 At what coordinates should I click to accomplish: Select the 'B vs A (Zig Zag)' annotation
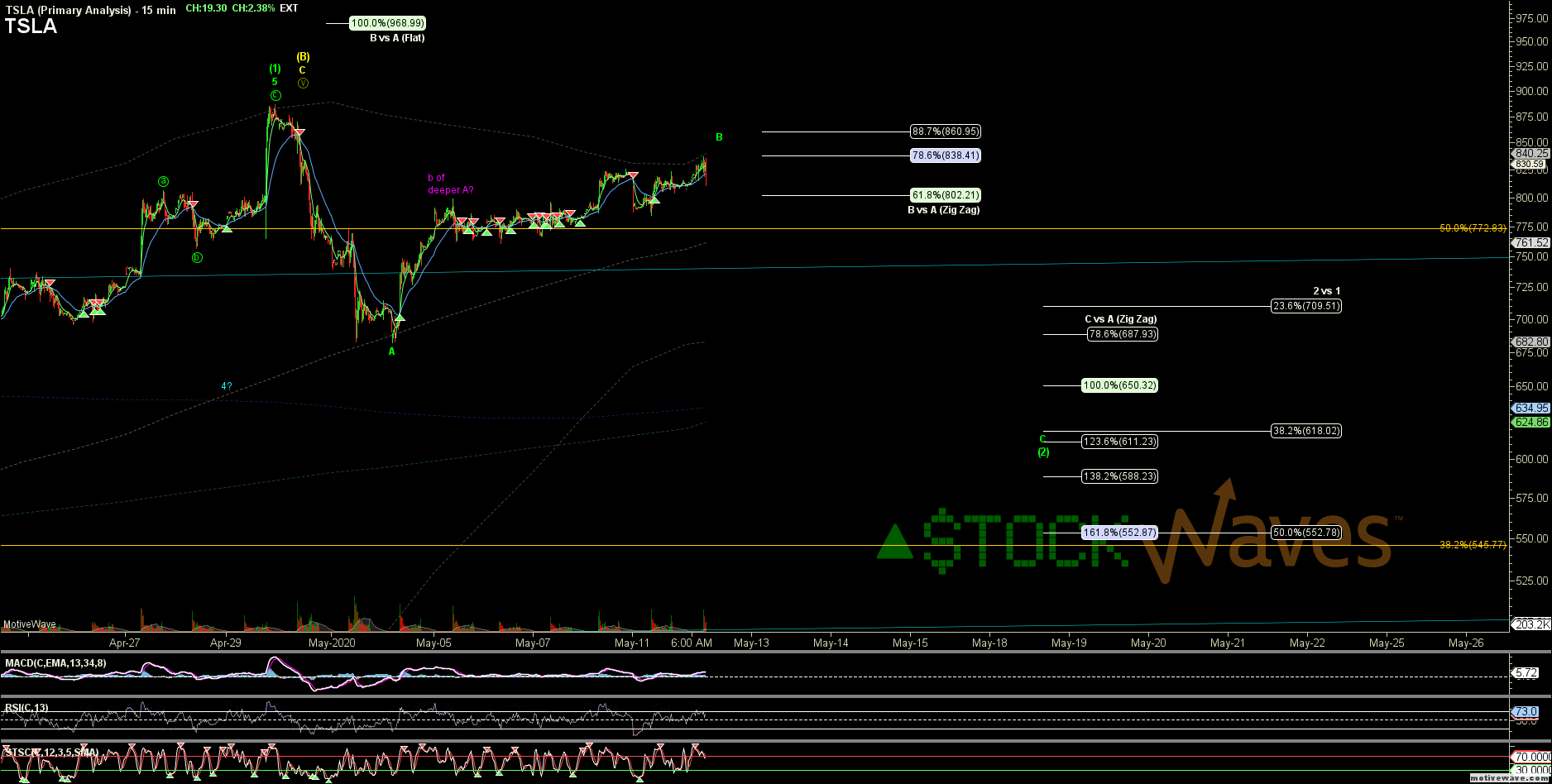[x=944, y=210]
